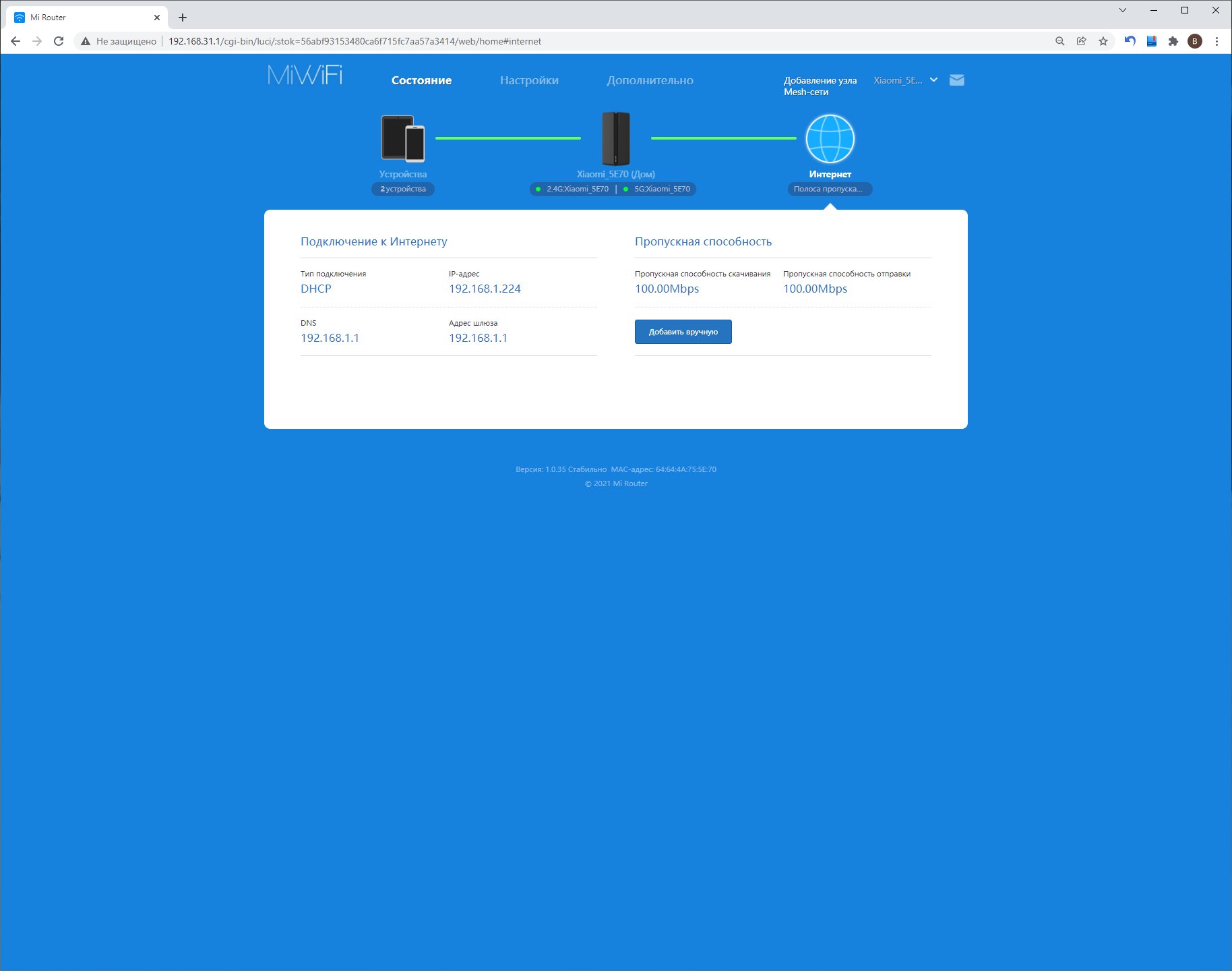The width and height of the screenshot is (1232, 971).
Task: Click the 5G:Xiaomi_5E70 network label
Action: (662, 189)
